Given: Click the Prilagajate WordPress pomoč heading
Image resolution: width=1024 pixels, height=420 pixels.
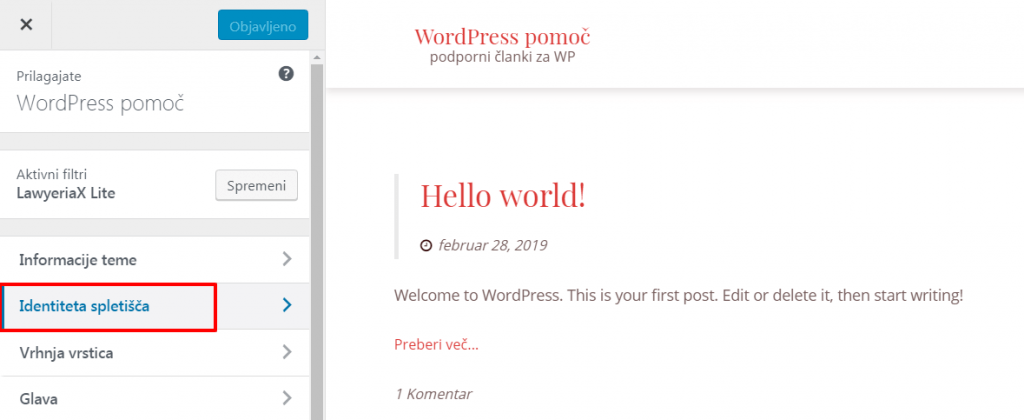Looking at the screenshot, I should (x=100, y=91).
